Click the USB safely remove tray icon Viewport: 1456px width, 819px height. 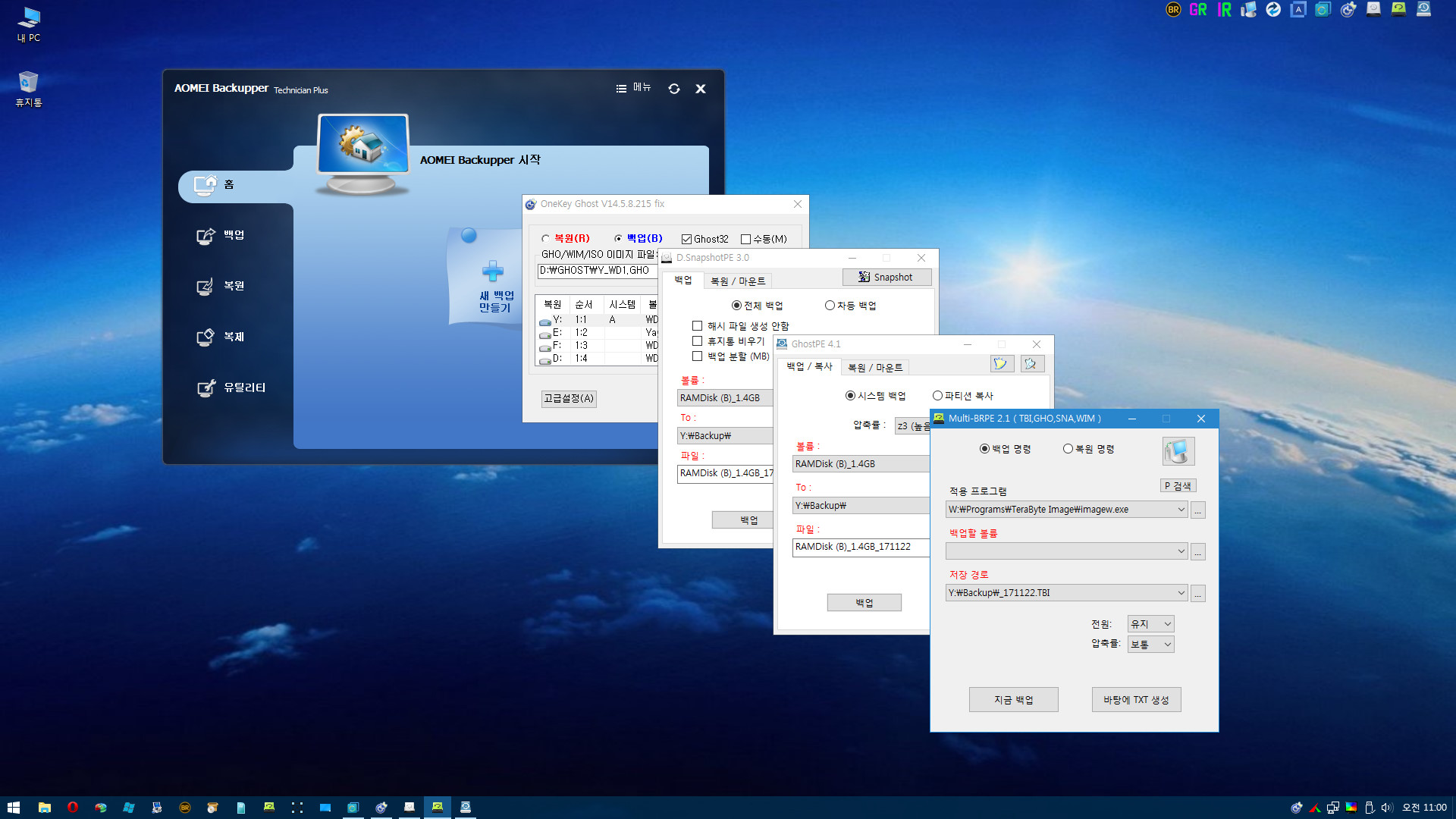pyautogui.click(x=1370, y=808)
